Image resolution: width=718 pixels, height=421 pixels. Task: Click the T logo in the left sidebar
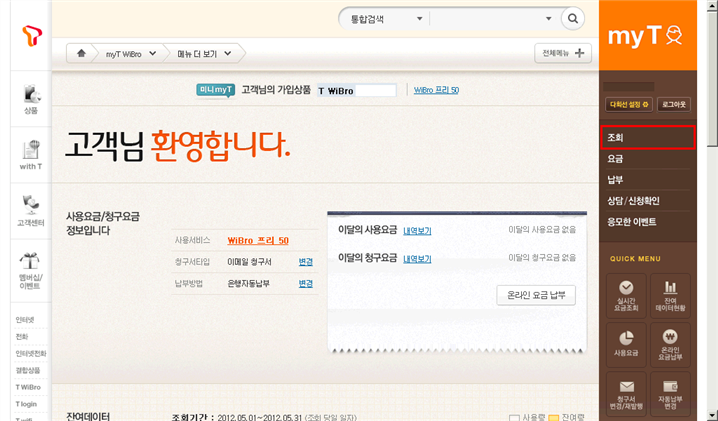(x=32, y=35)
